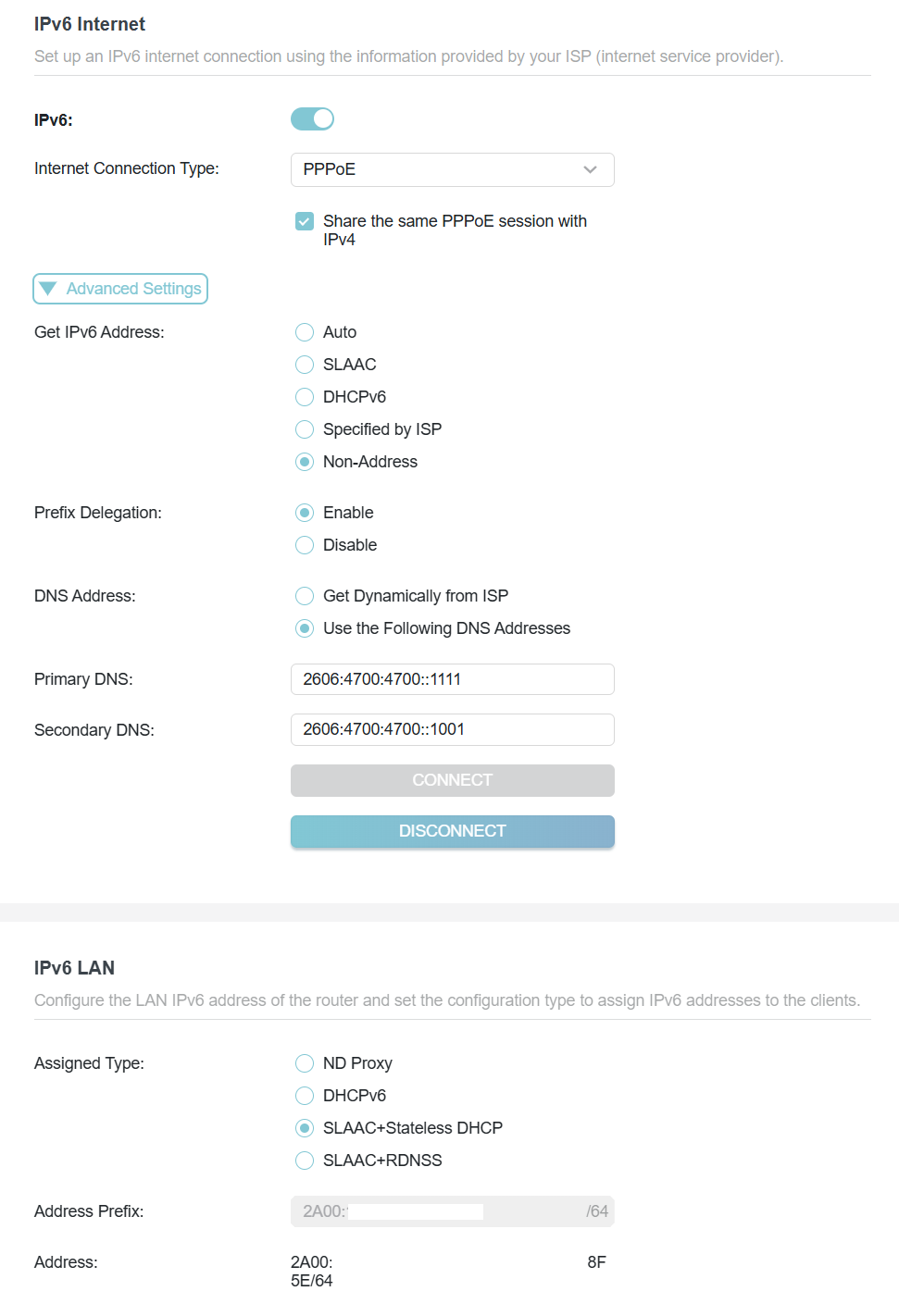Toggle the IPv6 switch off

coord(312,119)
